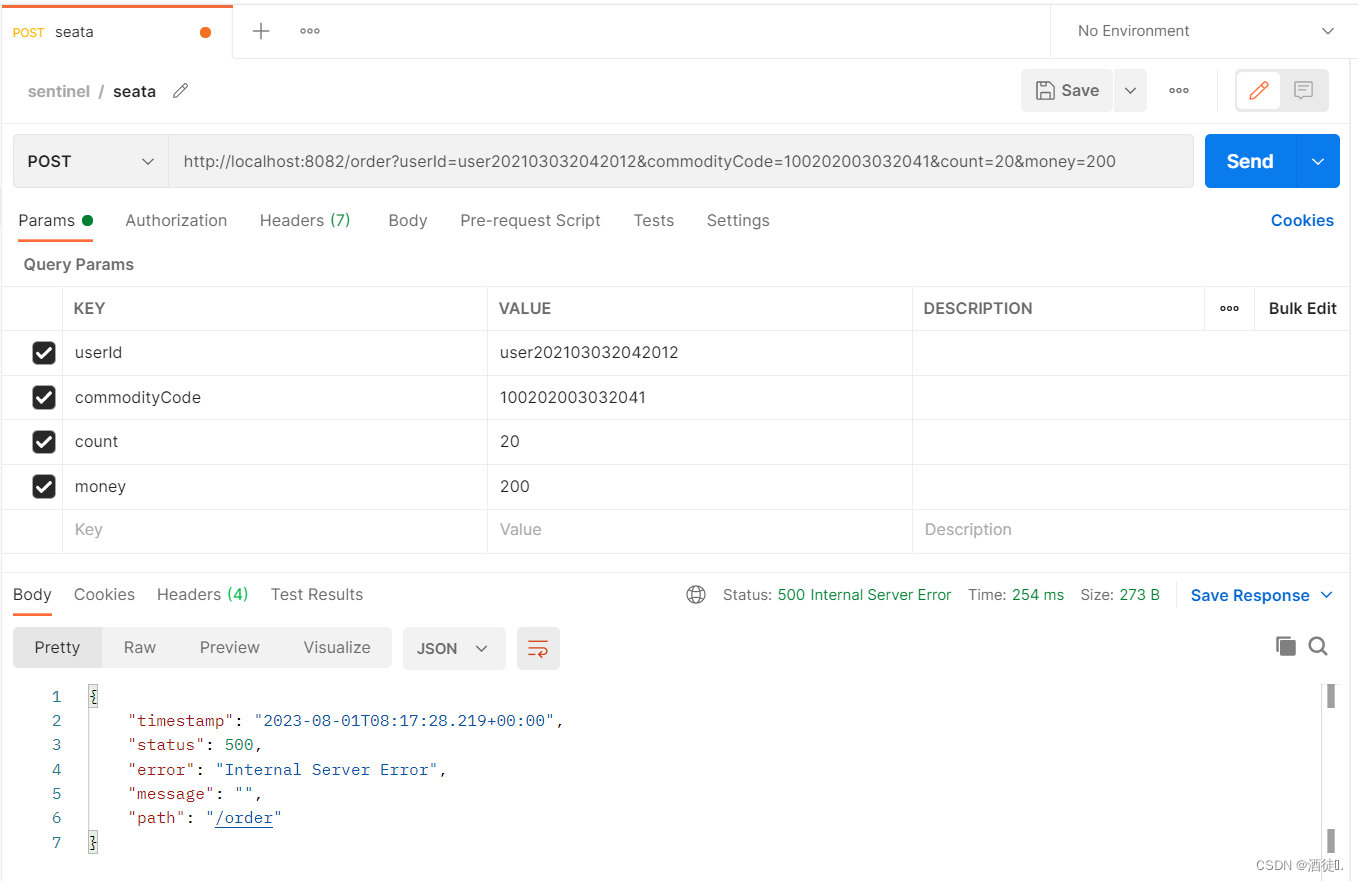1358x881 pixels.
Task: Click the network globe icon near Status
Action: point(696,594)
